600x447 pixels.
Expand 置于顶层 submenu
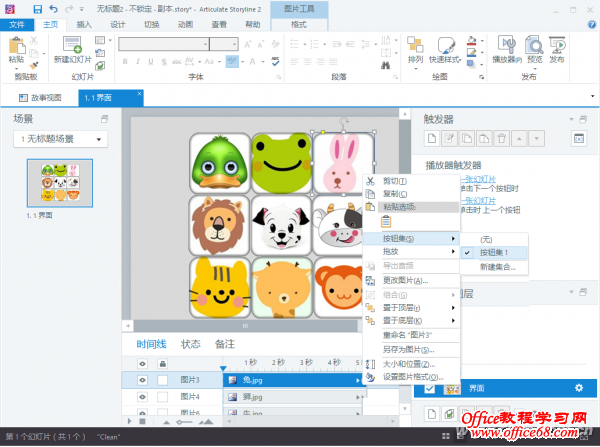411,308
